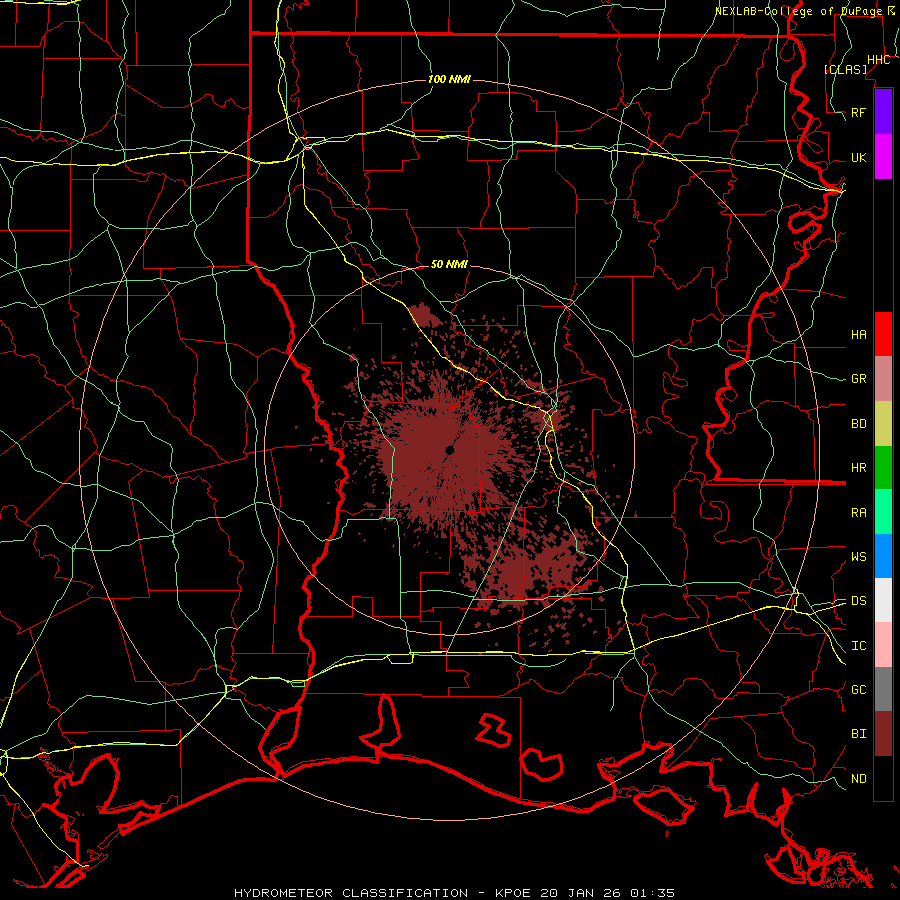Click the ND legend label
This screenshot has height=900, width=900.
(859, 779)
